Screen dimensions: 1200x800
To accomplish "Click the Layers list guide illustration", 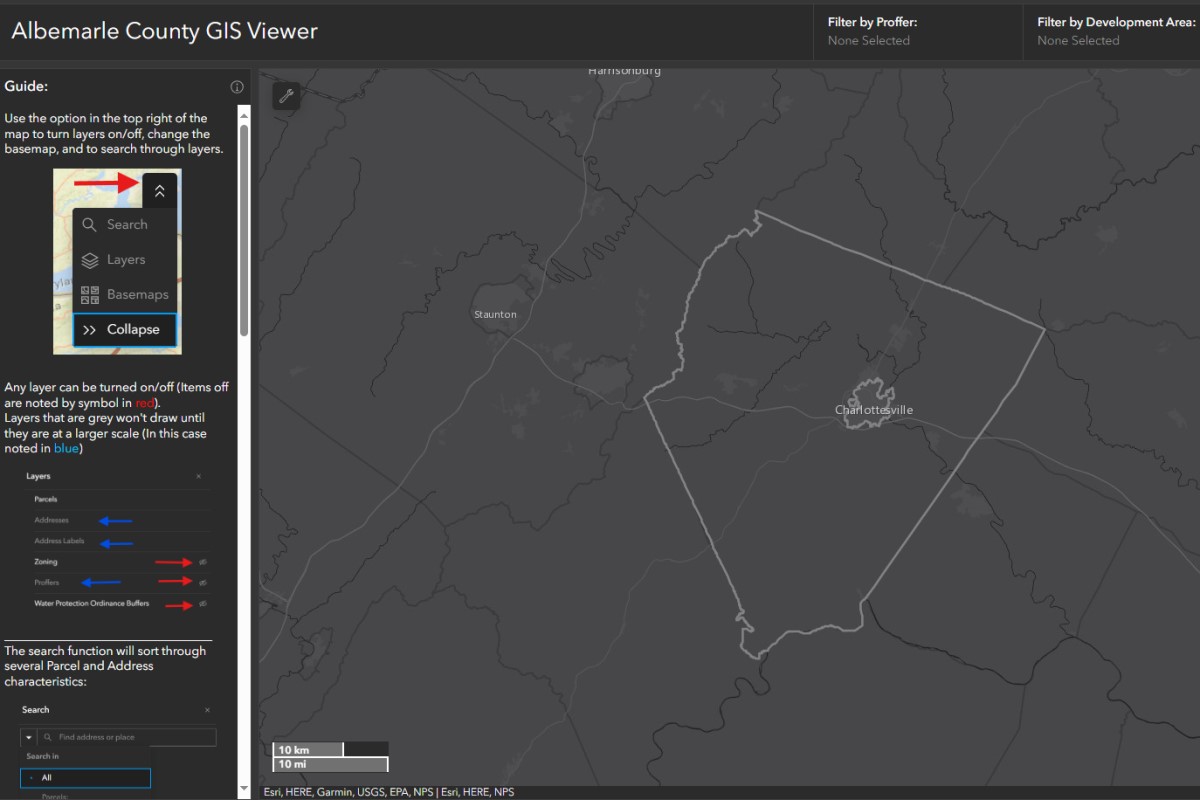I will 117,541.
